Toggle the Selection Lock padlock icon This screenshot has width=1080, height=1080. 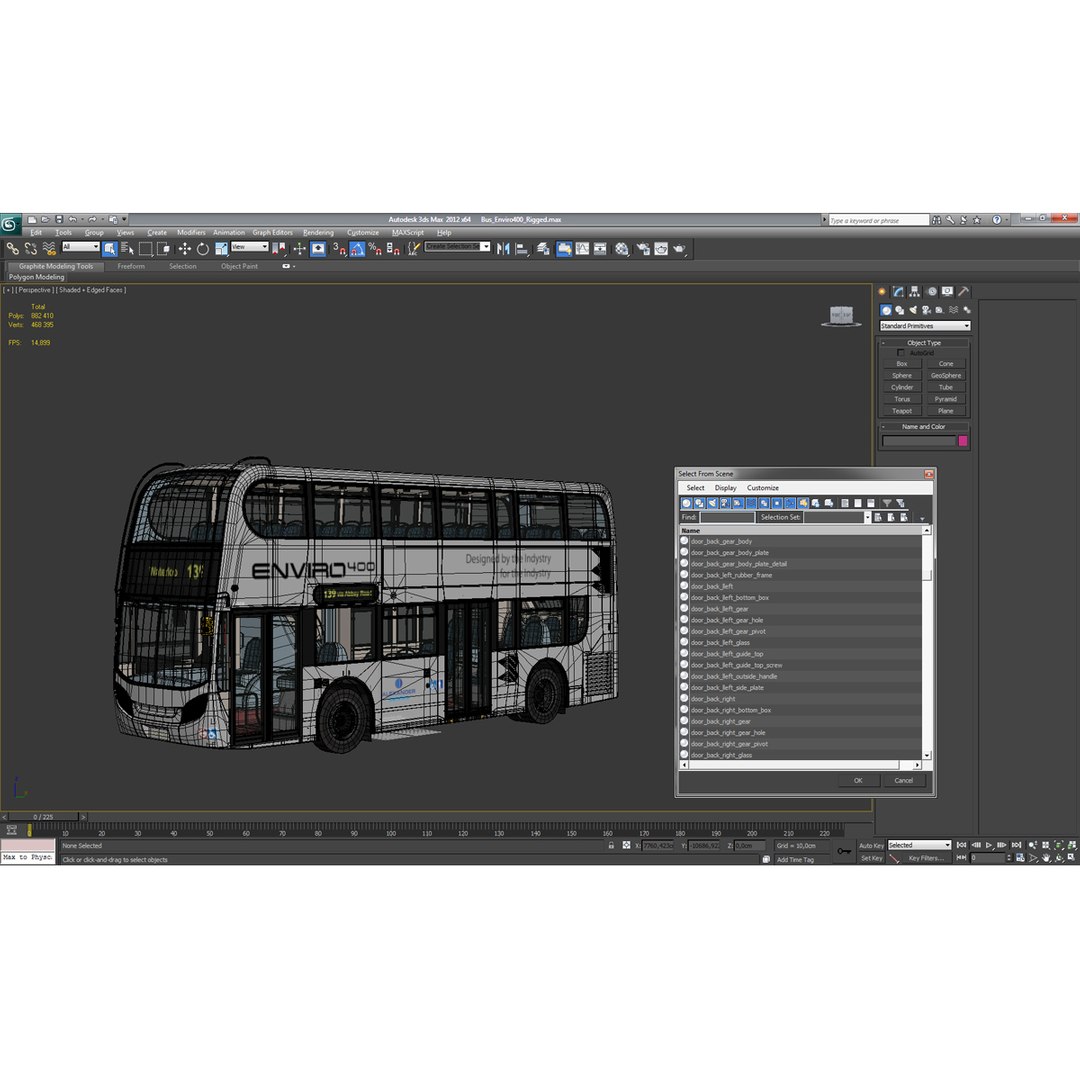tap(611, 845)
